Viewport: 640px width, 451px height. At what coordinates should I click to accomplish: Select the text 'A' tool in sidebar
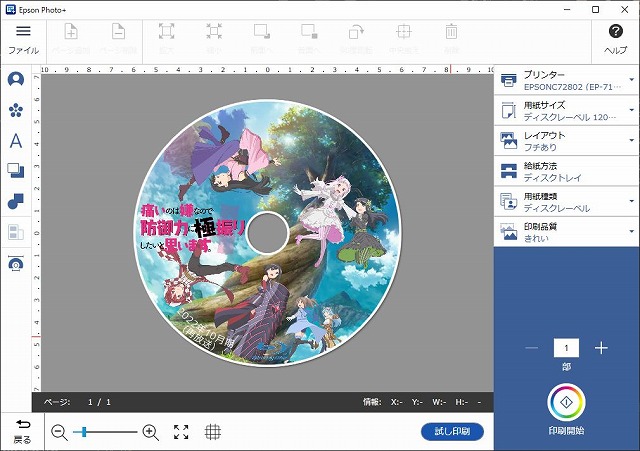point(16,141)
